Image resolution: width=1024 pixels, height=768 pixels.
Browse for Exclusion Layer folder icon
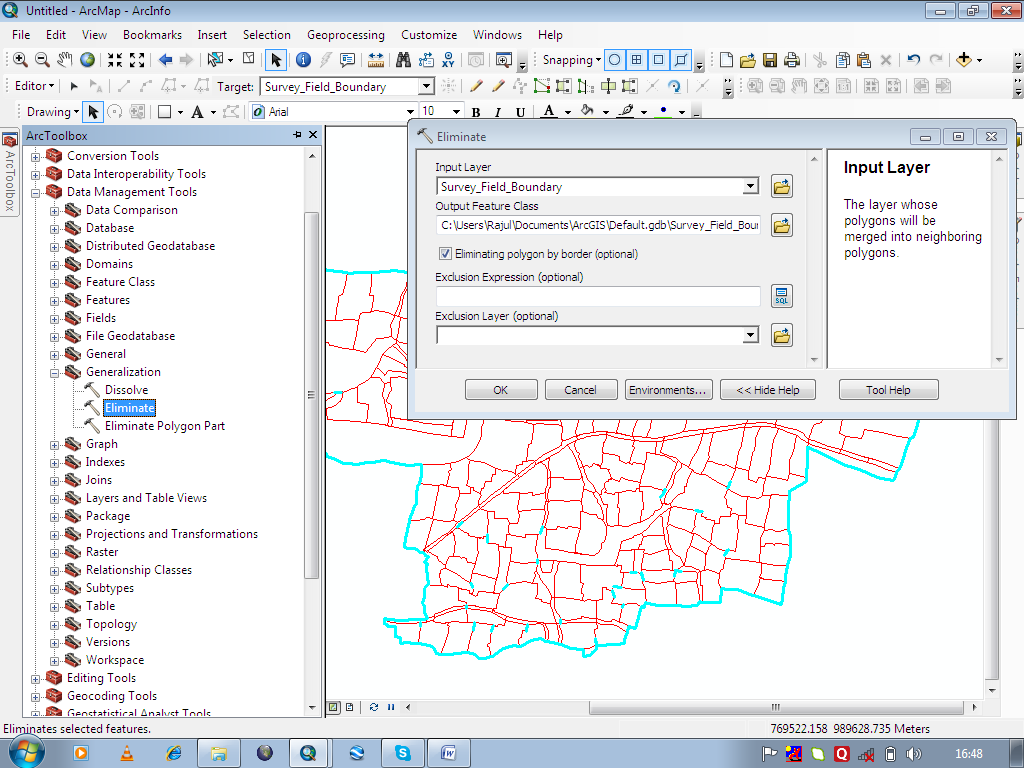coord(782,336)
